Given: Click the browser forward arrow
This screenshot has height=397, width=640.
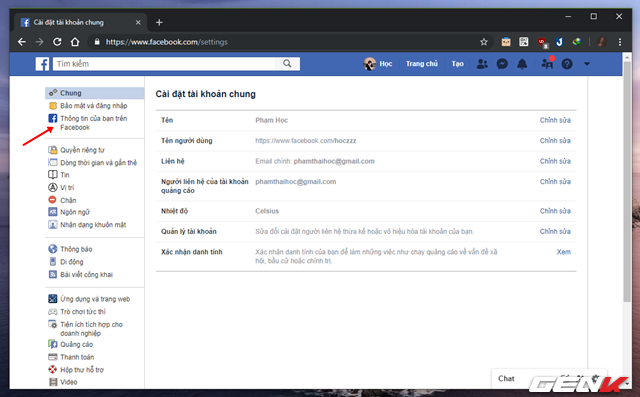Looking at the screenshot, I should pyautogui.click(x=40, y=42).
